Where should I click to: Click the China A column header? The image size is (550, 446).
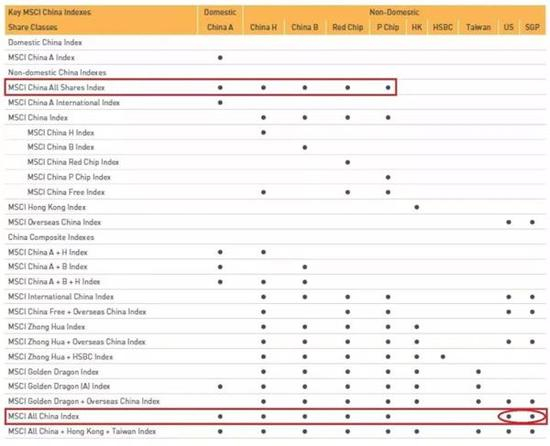click(220, 27)
